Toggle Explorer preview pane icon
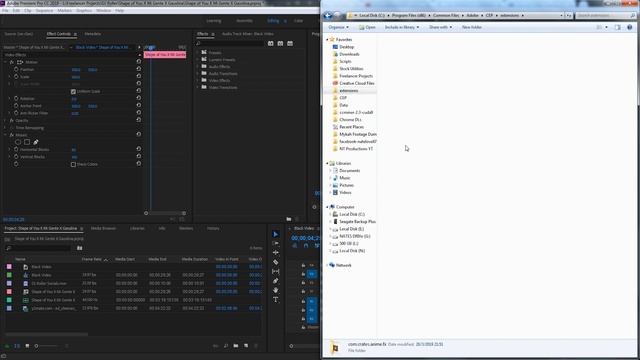The height and width of the screenshot is (360, 640). tap(618, 27)
